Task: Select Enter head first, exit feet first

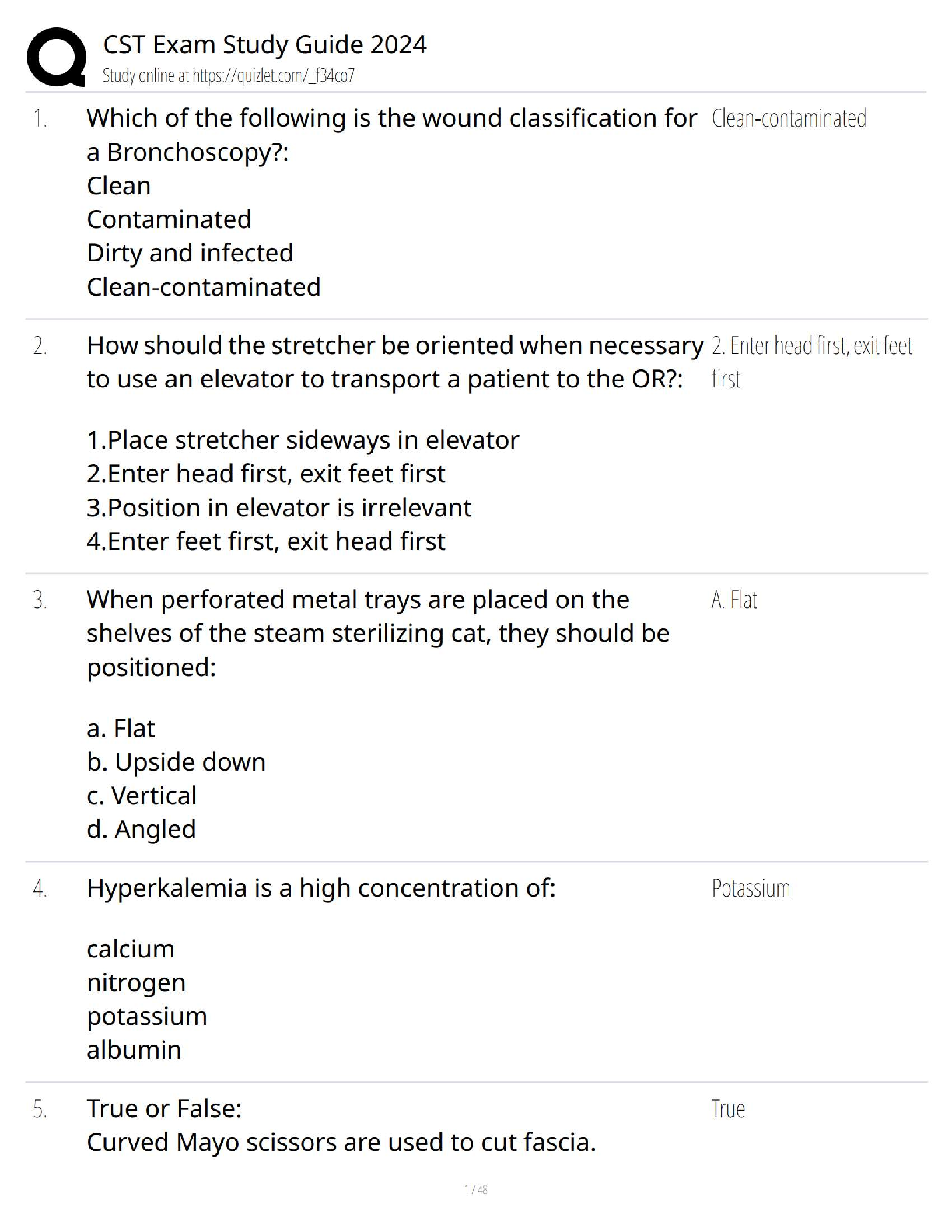Action: click(266, 474)
